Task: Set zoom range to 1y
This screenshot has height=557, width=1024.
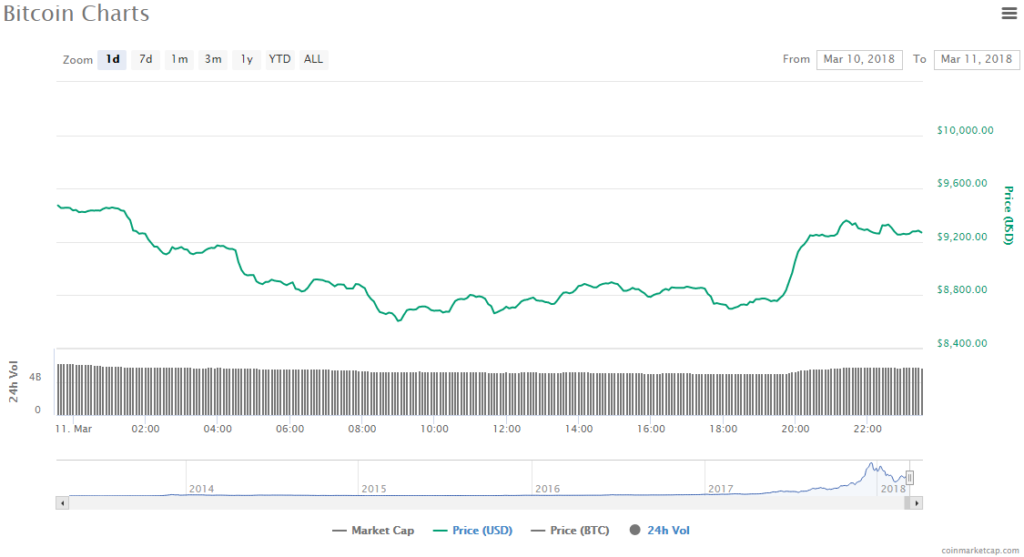Action: (x=246, y=59)
